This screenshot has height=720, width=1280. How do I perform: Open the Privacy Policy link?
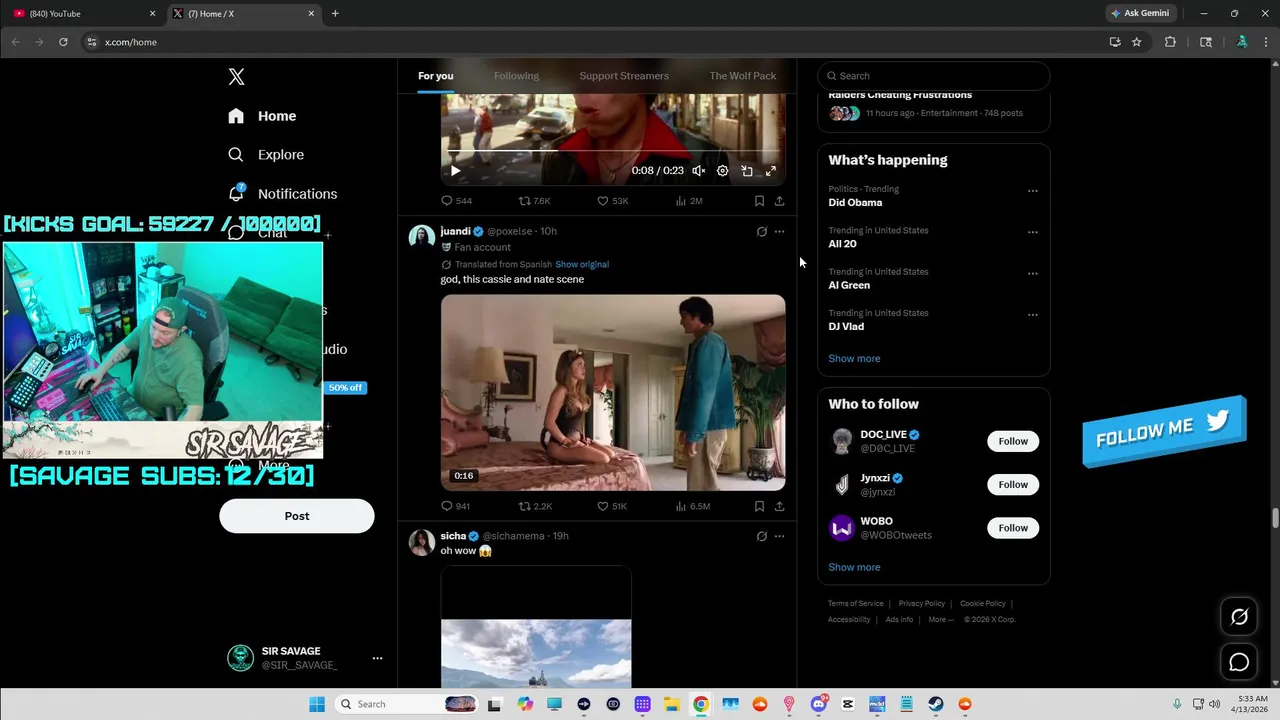click(921, 604)
